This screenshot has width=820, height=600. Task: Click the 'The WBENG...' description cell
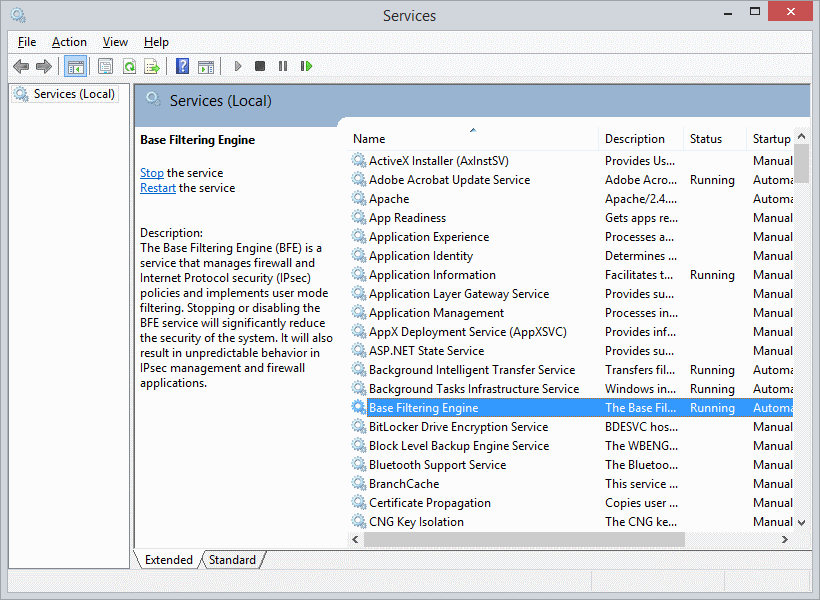point(641,446)
